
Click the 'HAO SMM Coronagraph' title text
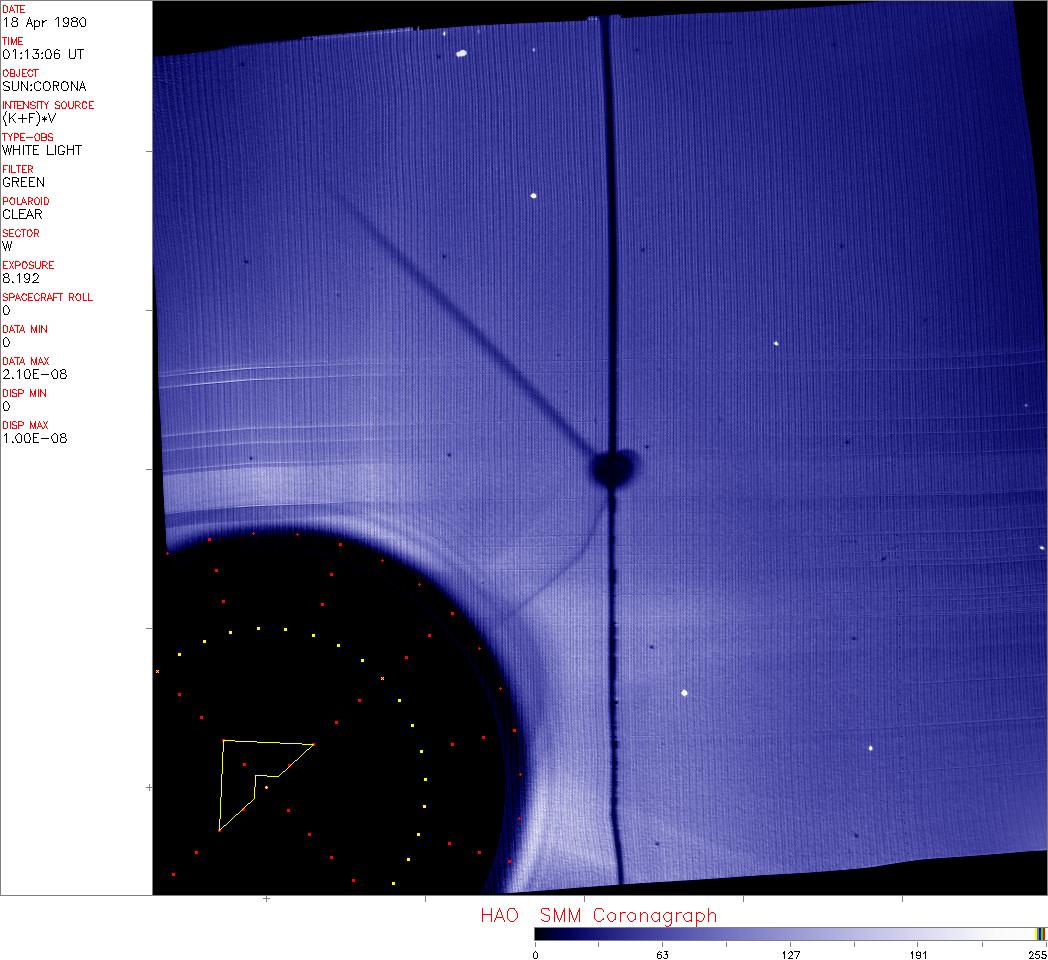[x=598, y=915]
